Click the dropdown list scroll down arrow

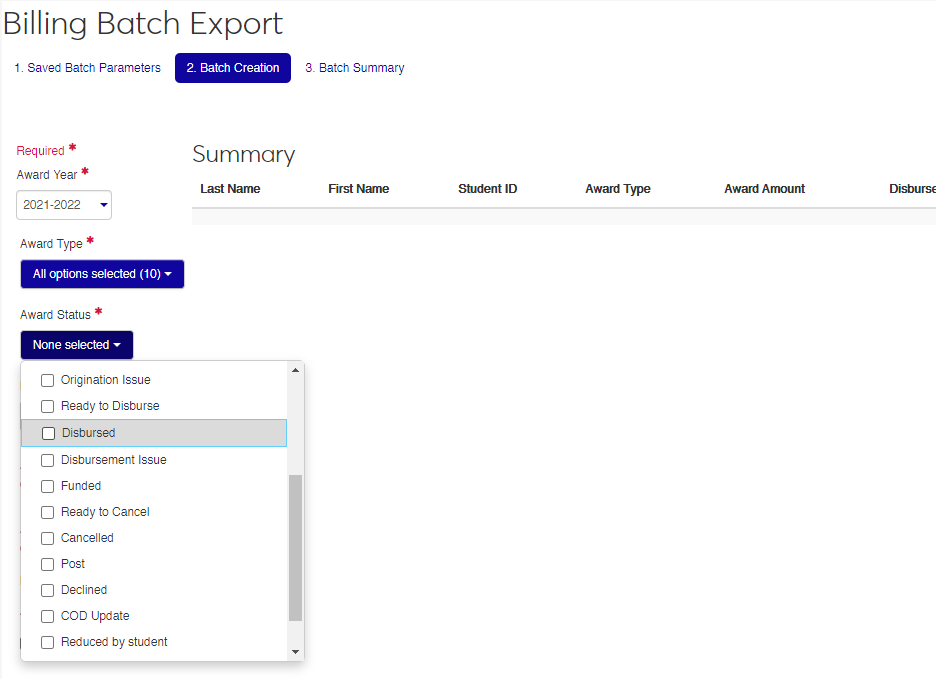[295, 651]
